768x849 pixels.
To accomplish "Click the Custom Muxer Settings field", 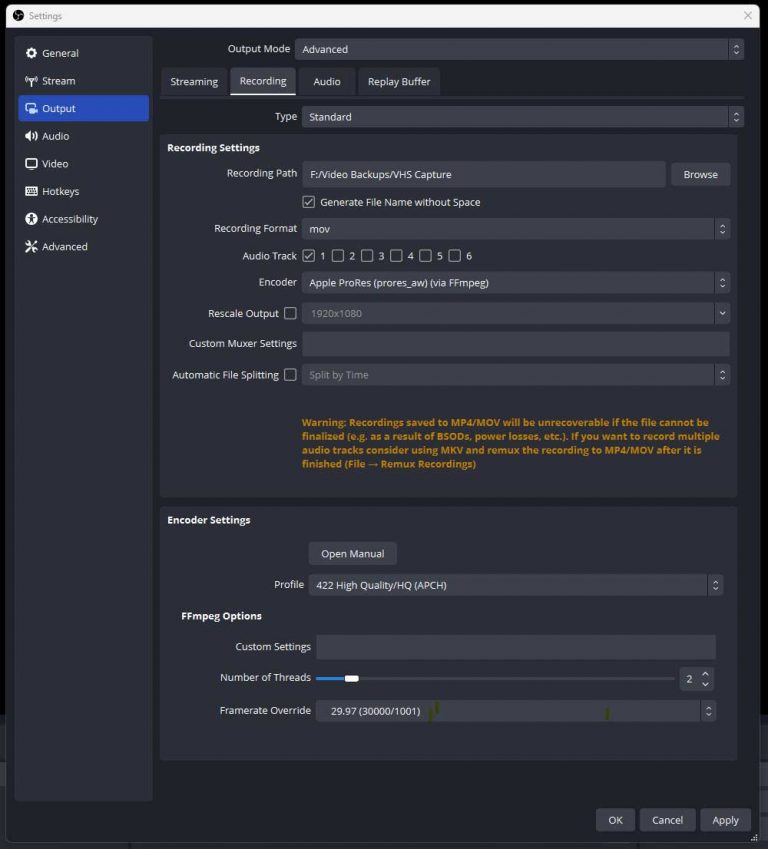I will (x=515, y=344).
